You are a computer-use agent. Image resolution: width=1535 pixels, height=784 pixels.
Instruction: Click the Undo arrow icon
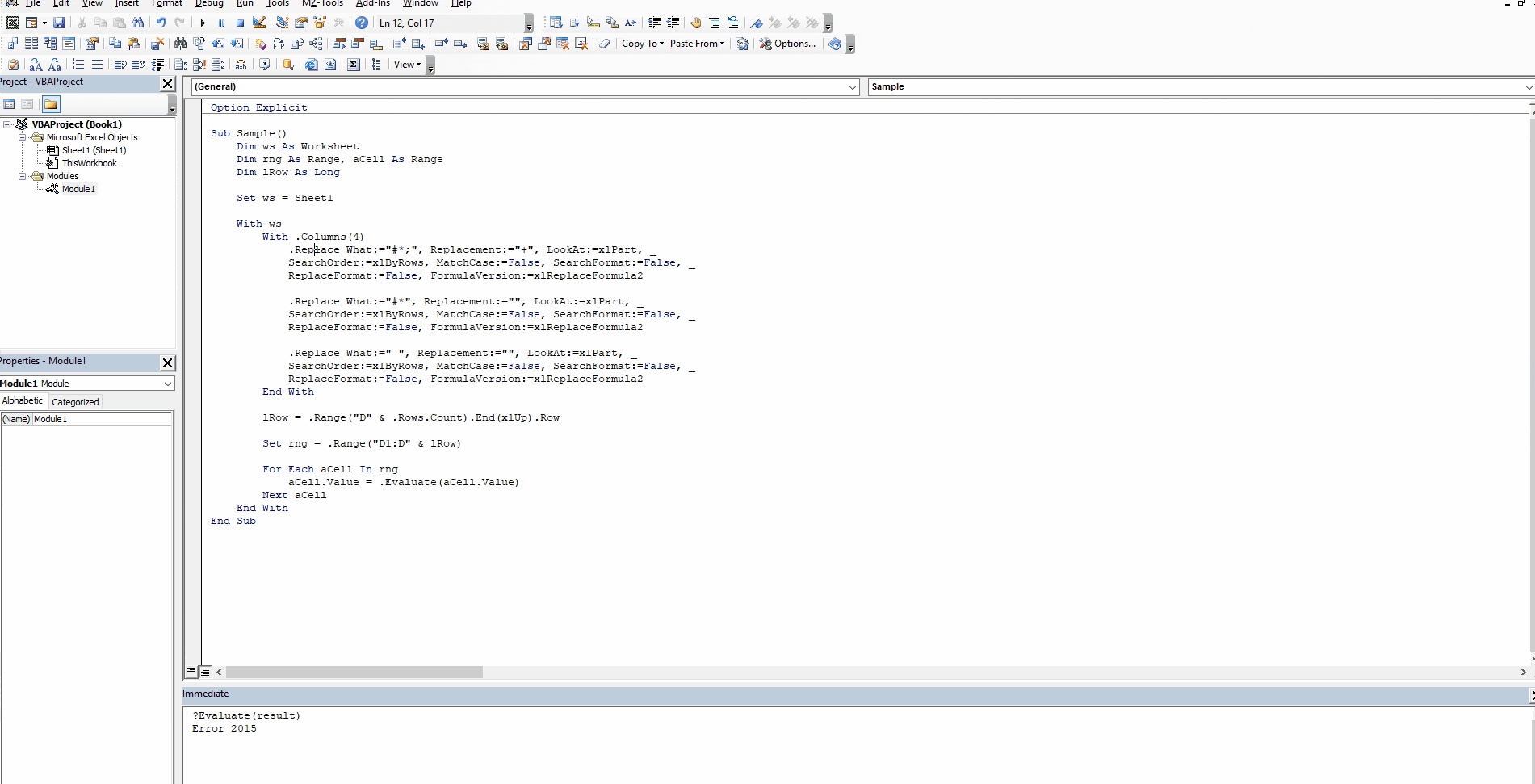161,23
